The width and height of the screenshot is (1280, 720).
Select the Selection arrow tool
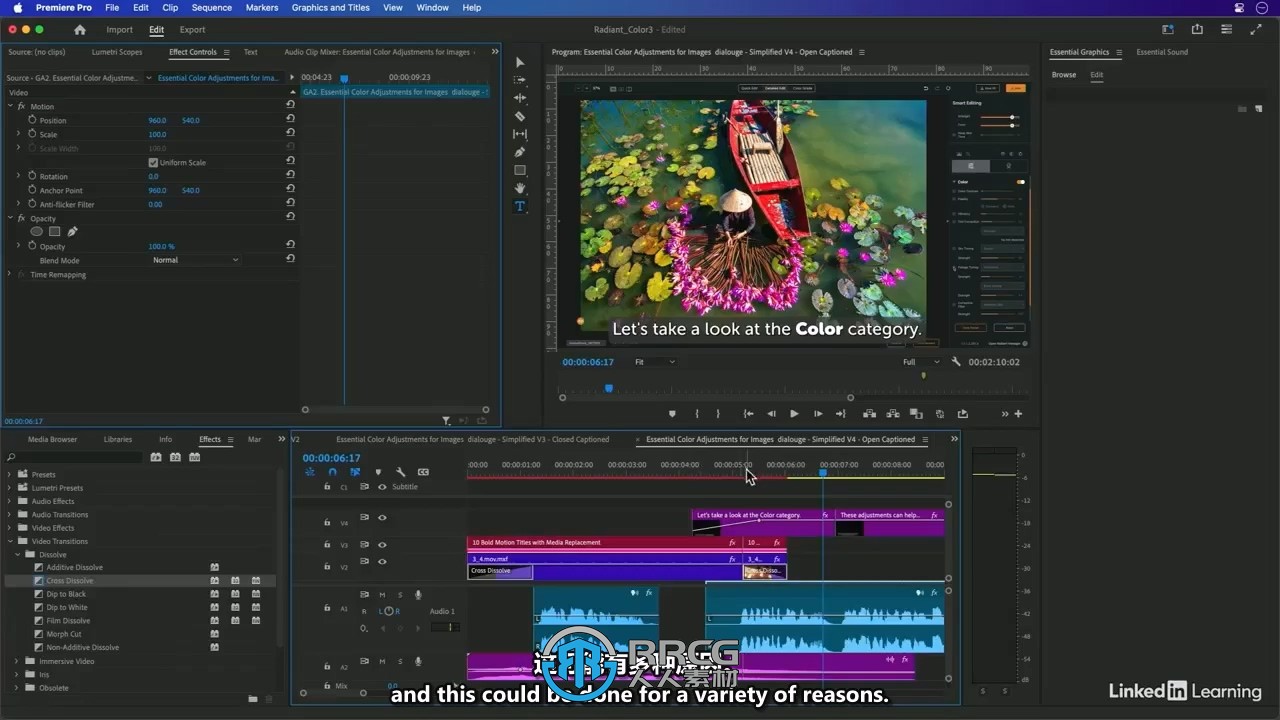pyautogui.click(x=520, y=62)
